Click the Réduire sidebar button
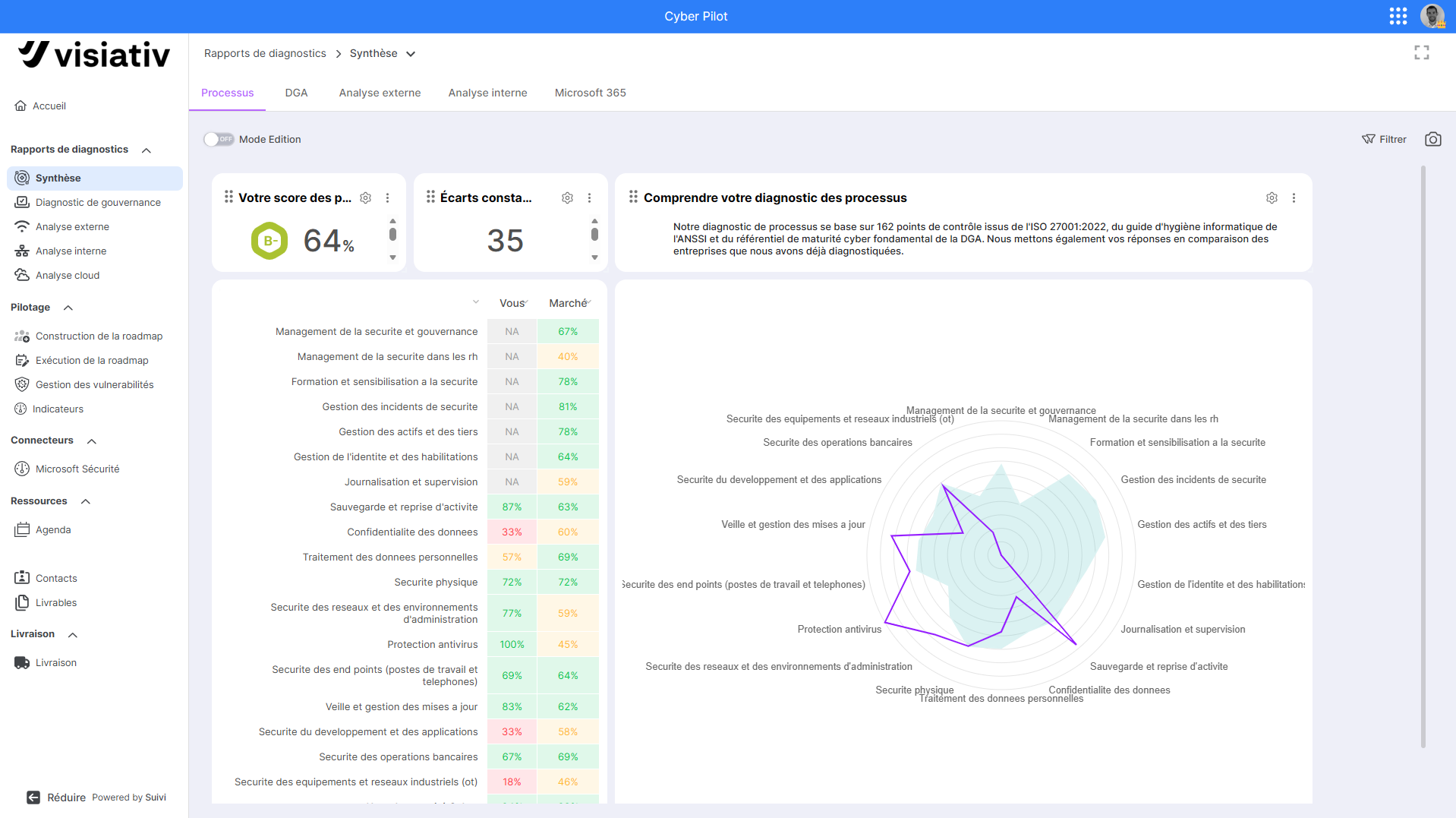Image resolution: width=1456 pixels, height=818 pixels. tap(57, 797)
